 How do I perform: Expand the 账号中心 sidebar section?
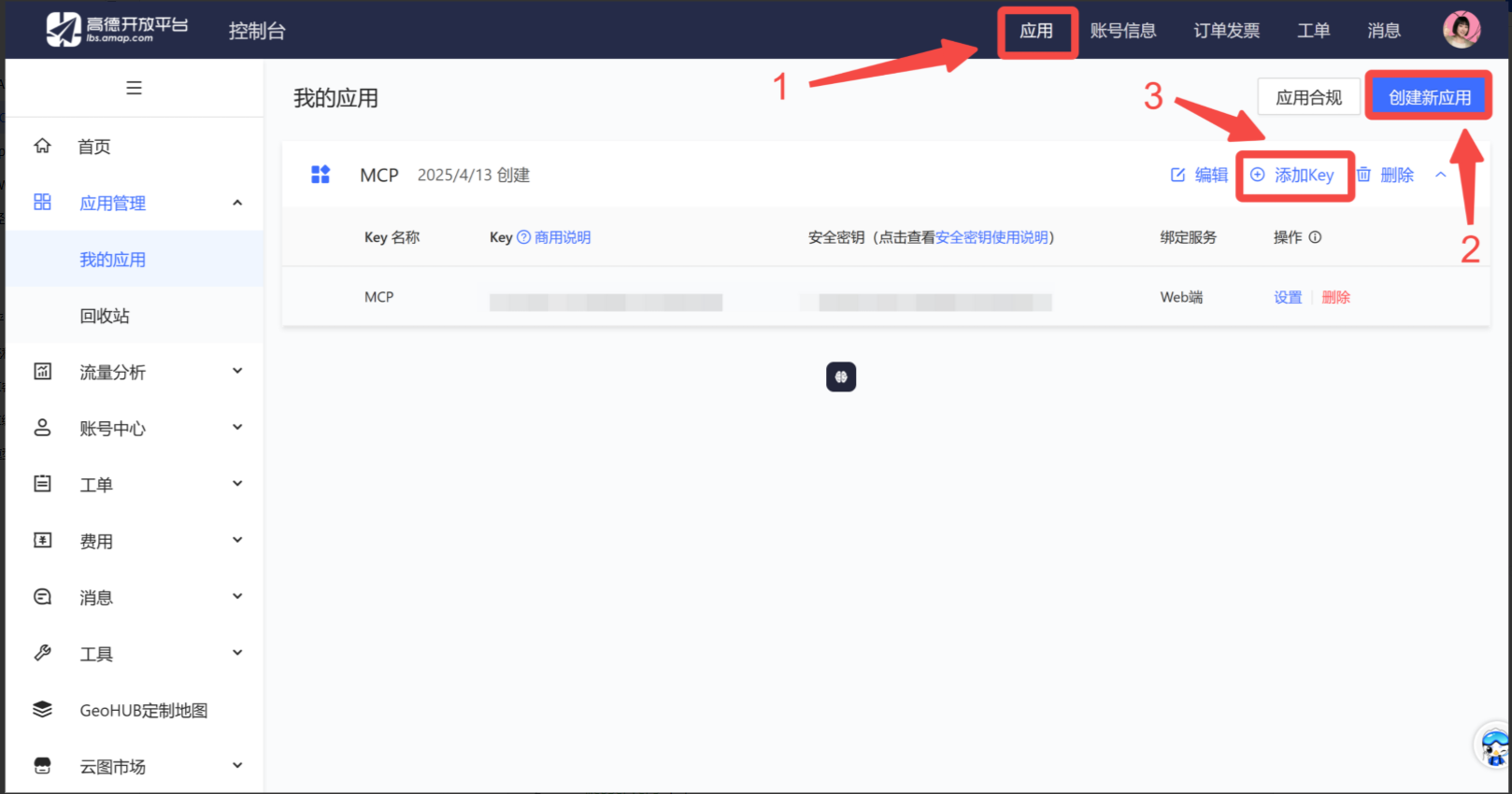point(237,428)
